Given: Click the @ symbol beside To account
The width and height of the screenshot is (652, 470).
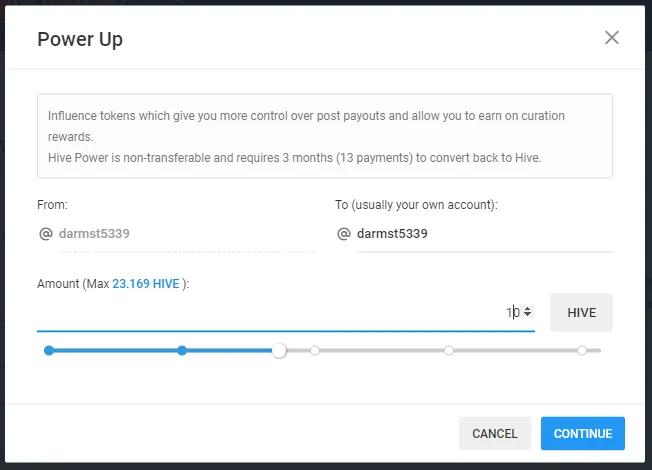Looking at the screenshot, I should pyautogui.click(x=343, y=234).
